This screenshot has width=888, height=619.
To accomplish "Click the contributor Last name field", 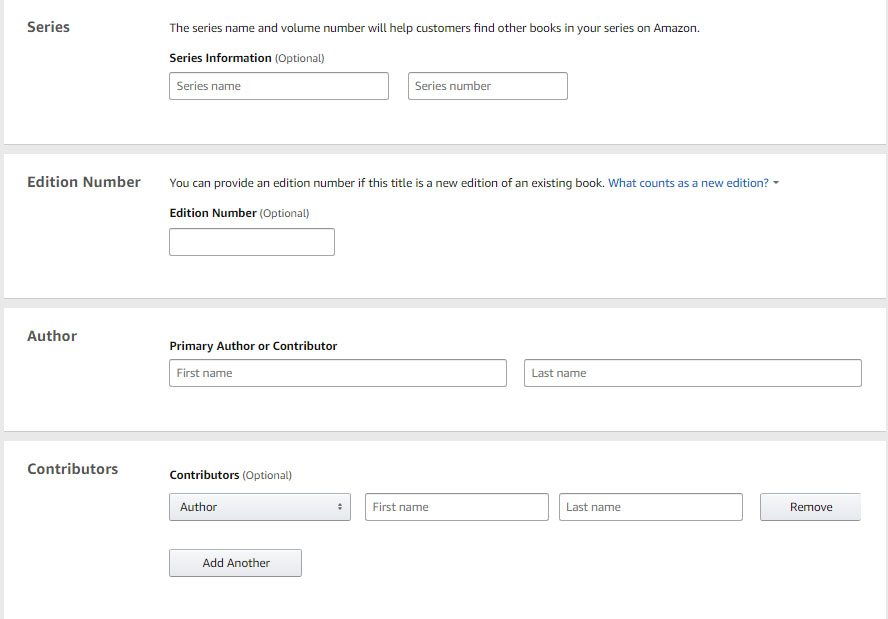I will click(651, 507).
